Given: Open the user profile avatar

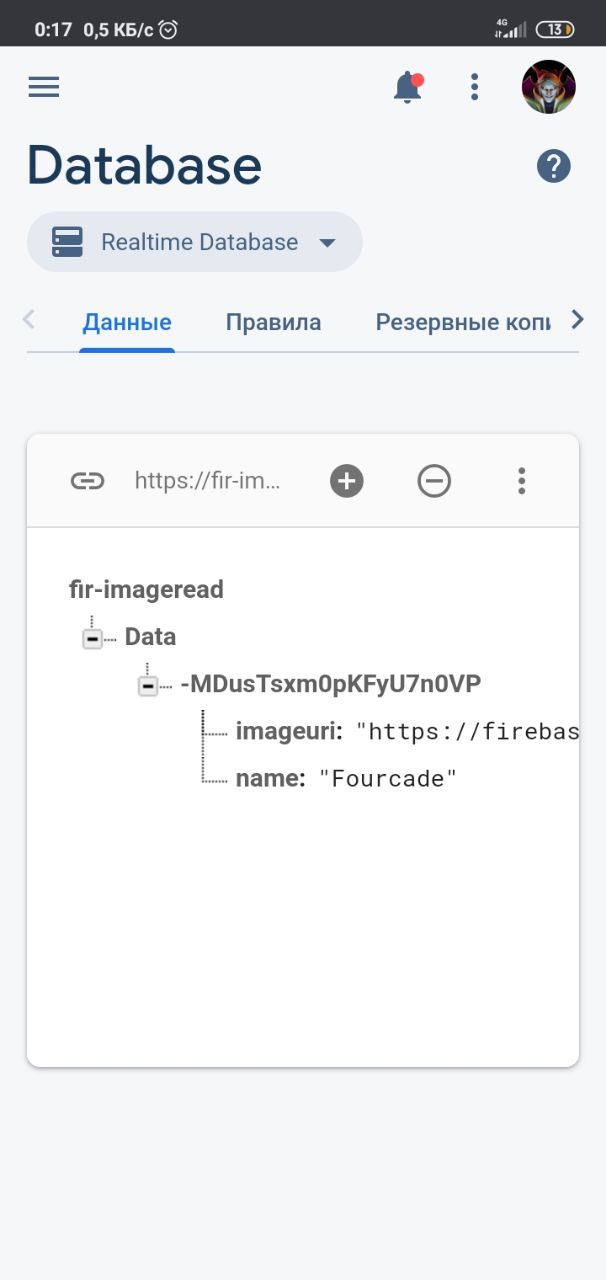Looking at the screenshot, I should click(548, 87).
